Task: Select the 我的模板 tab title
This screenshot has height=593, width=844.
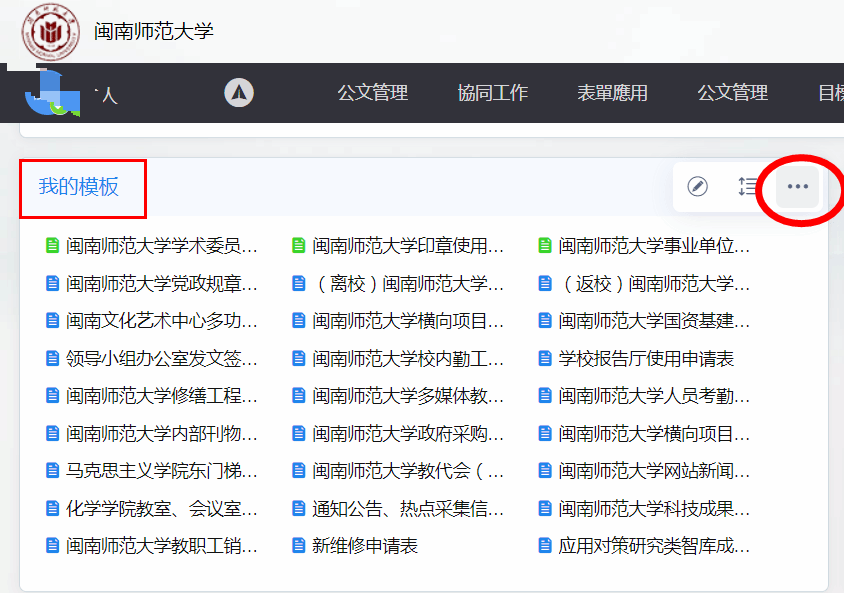Action: tap(79, 187)
